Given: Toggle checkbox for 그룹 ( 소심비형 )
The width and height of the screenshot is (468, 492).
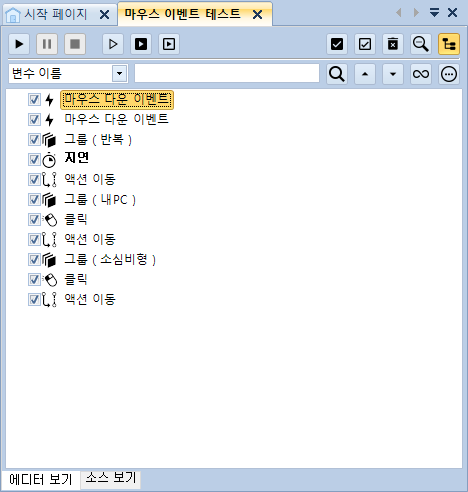Looking at the screenshot, I should click(x=34, y=259).
